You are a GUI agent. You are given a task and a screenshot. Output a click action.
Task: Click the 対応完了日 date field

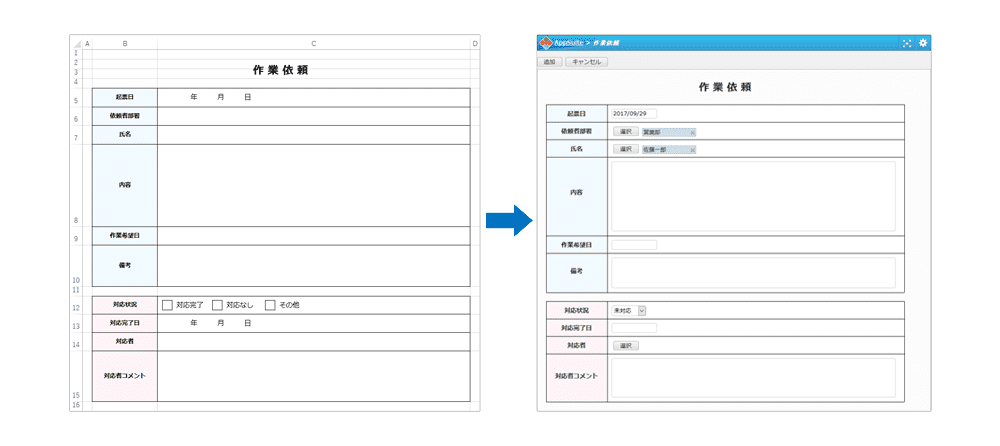point(634,328)
